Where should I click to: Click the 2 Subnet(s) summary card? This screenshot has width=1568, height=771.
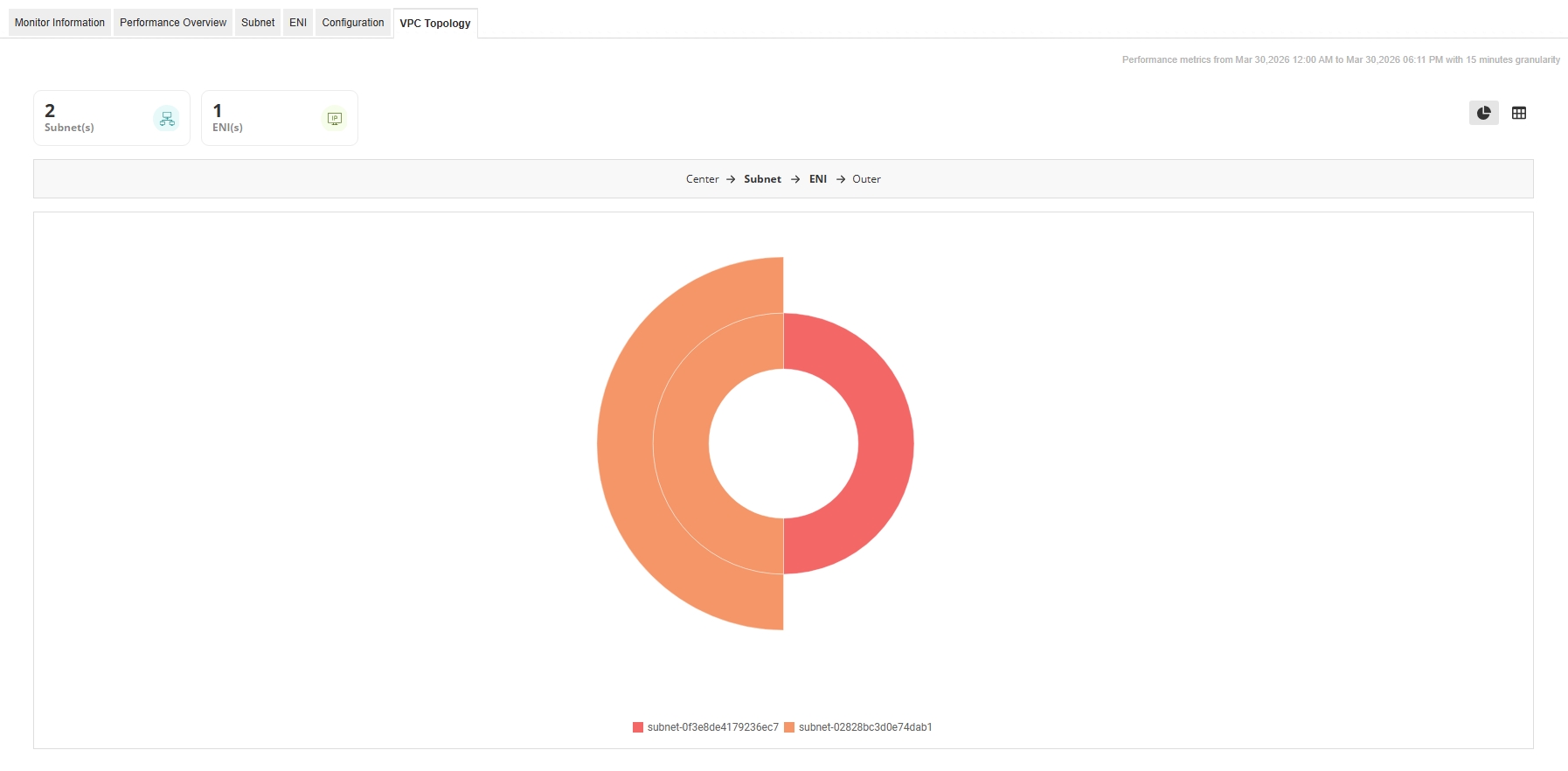[x=112, y=118]
